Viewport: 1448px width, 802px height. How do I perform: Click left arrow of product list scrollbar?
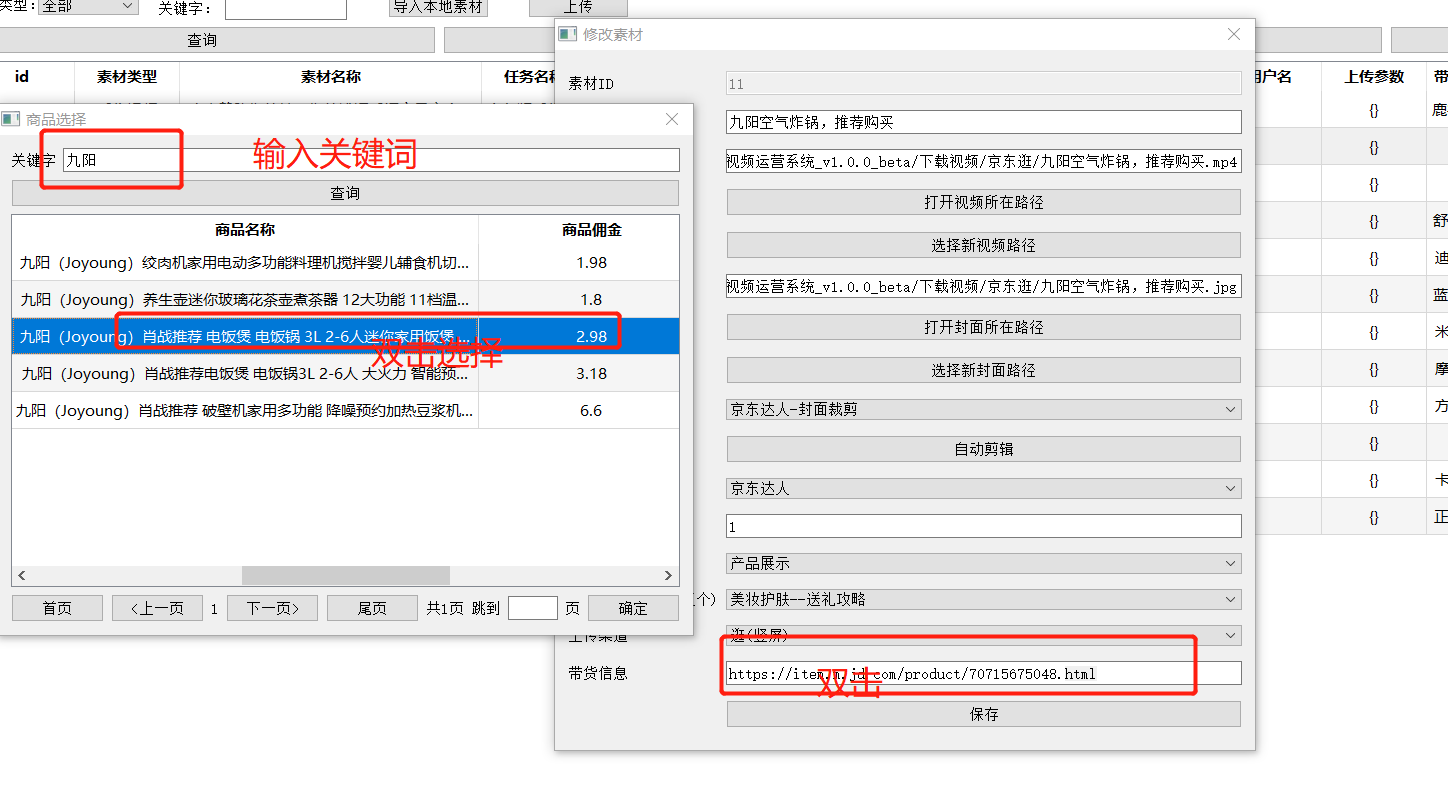pyautogui.click(x=21, y=576)
